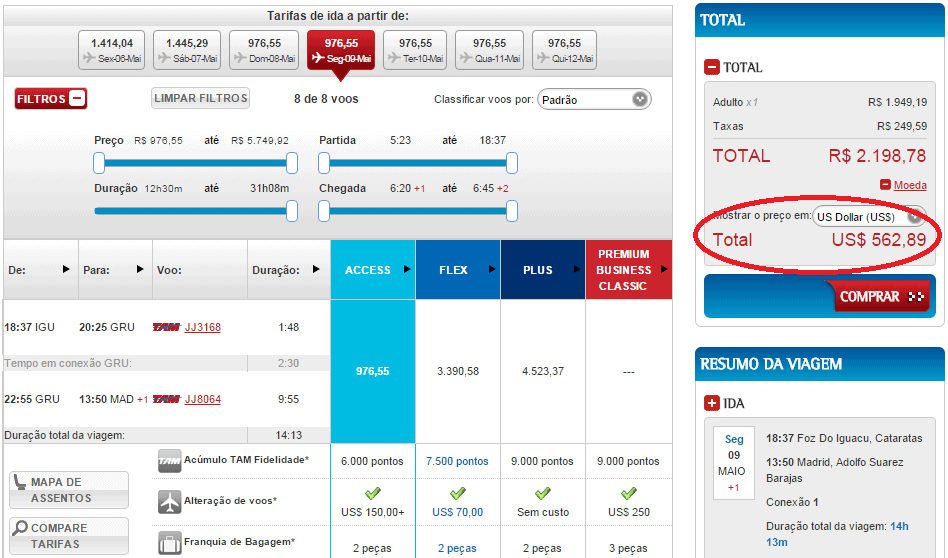Image resolution: width=948 pixels, height=558 pixels.
Task: Click the Duração slider maximum handle
Action: tap(292, 211)
